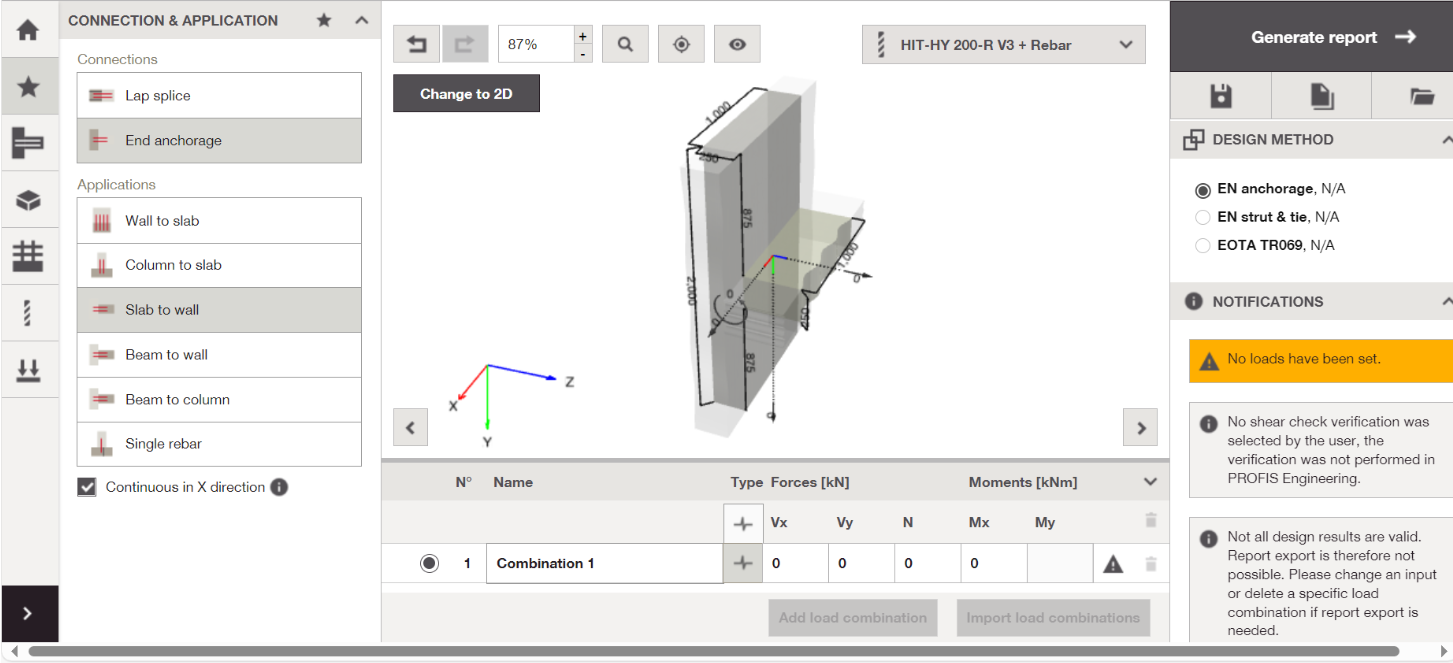Click Change to 2D button
This screenshot has width=1453, height=663.
[466, 94]
